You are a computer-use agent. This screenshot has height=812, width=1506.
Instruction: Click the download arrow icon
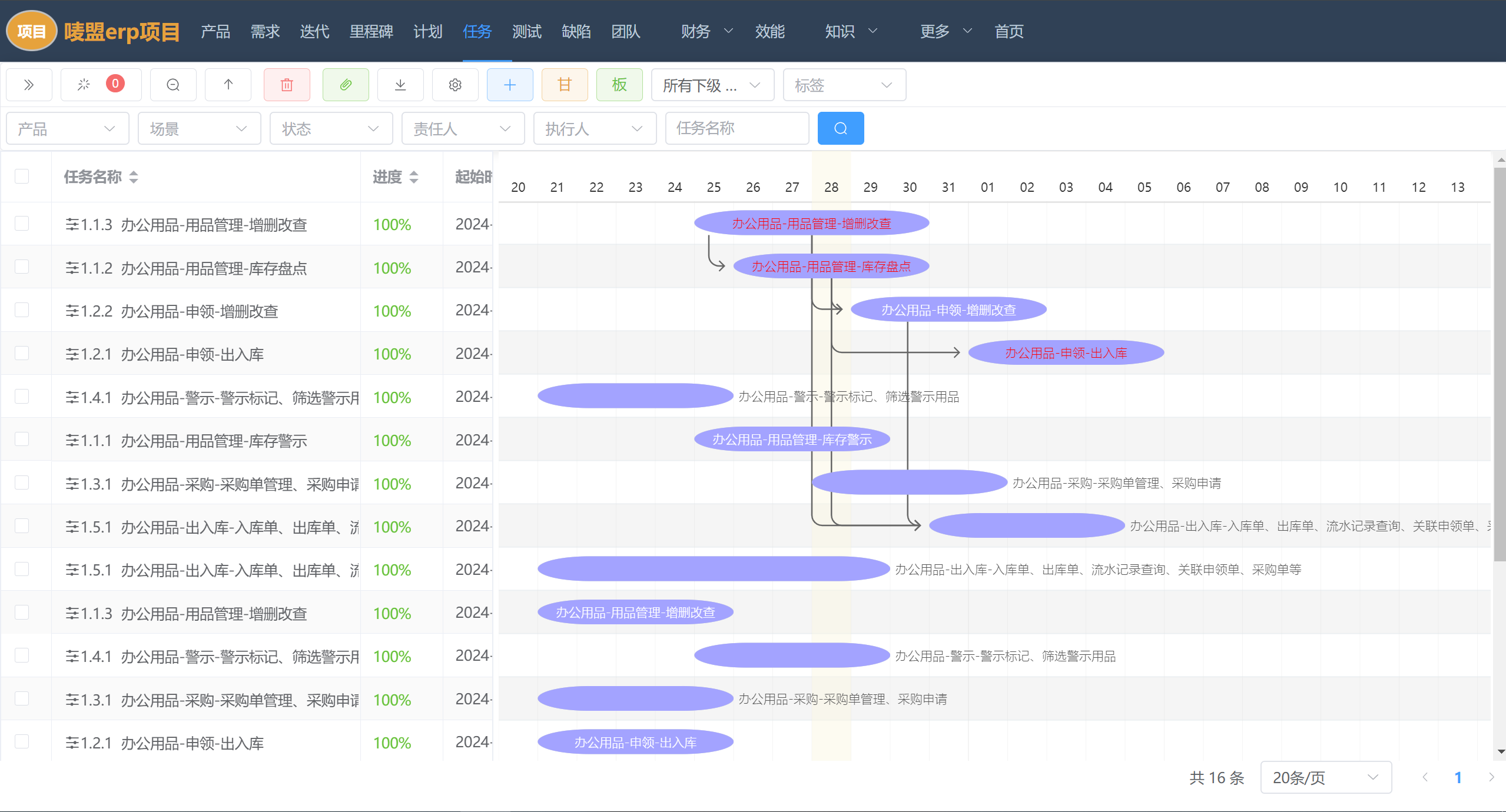pos(400,85)
